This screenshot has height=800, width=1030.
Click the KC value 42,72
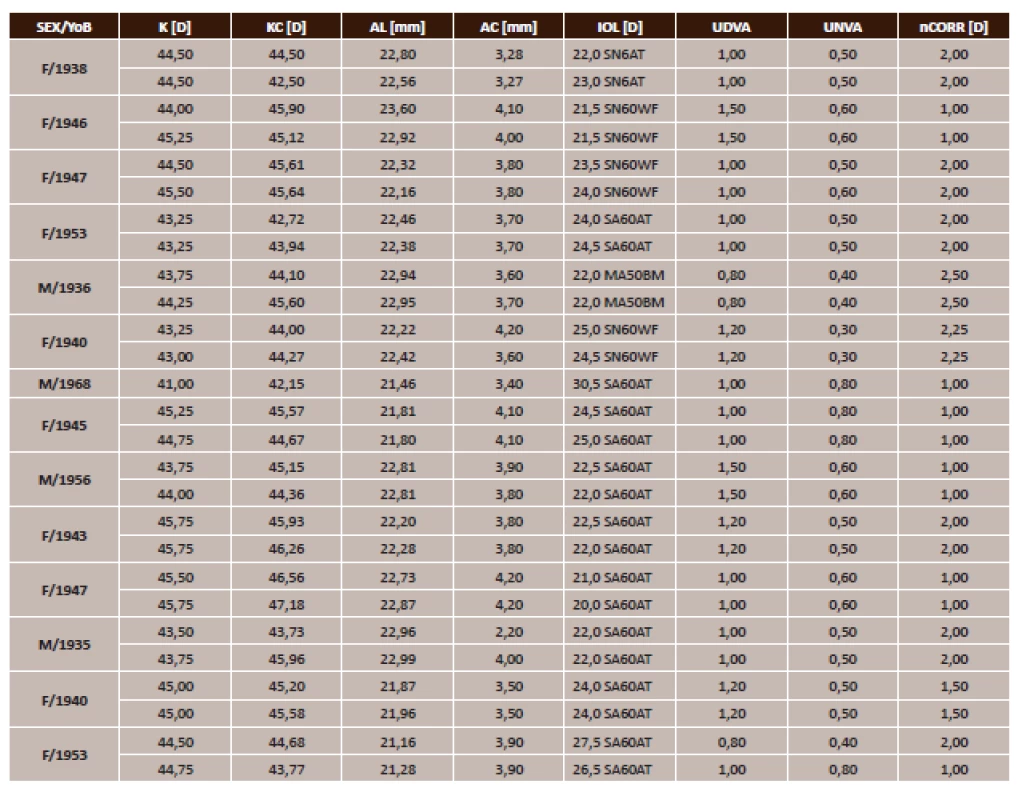(x=286, y=219)
